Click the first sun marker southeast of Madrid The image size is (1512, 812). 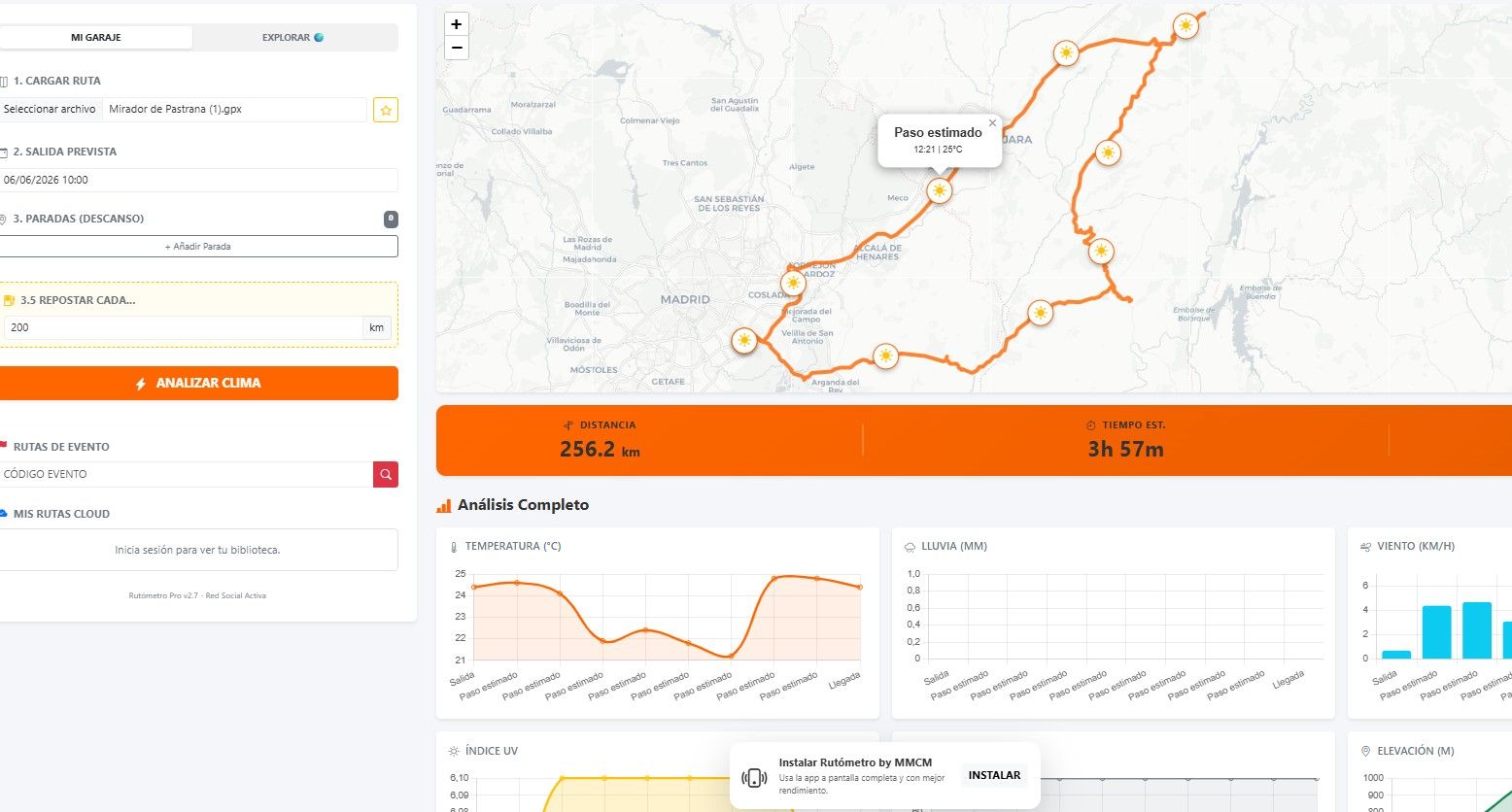744,340
